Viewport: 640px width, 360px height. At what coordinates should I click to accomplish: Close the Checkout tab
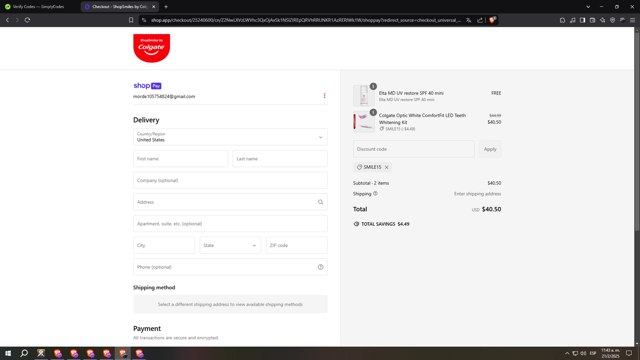pos(153,7)
